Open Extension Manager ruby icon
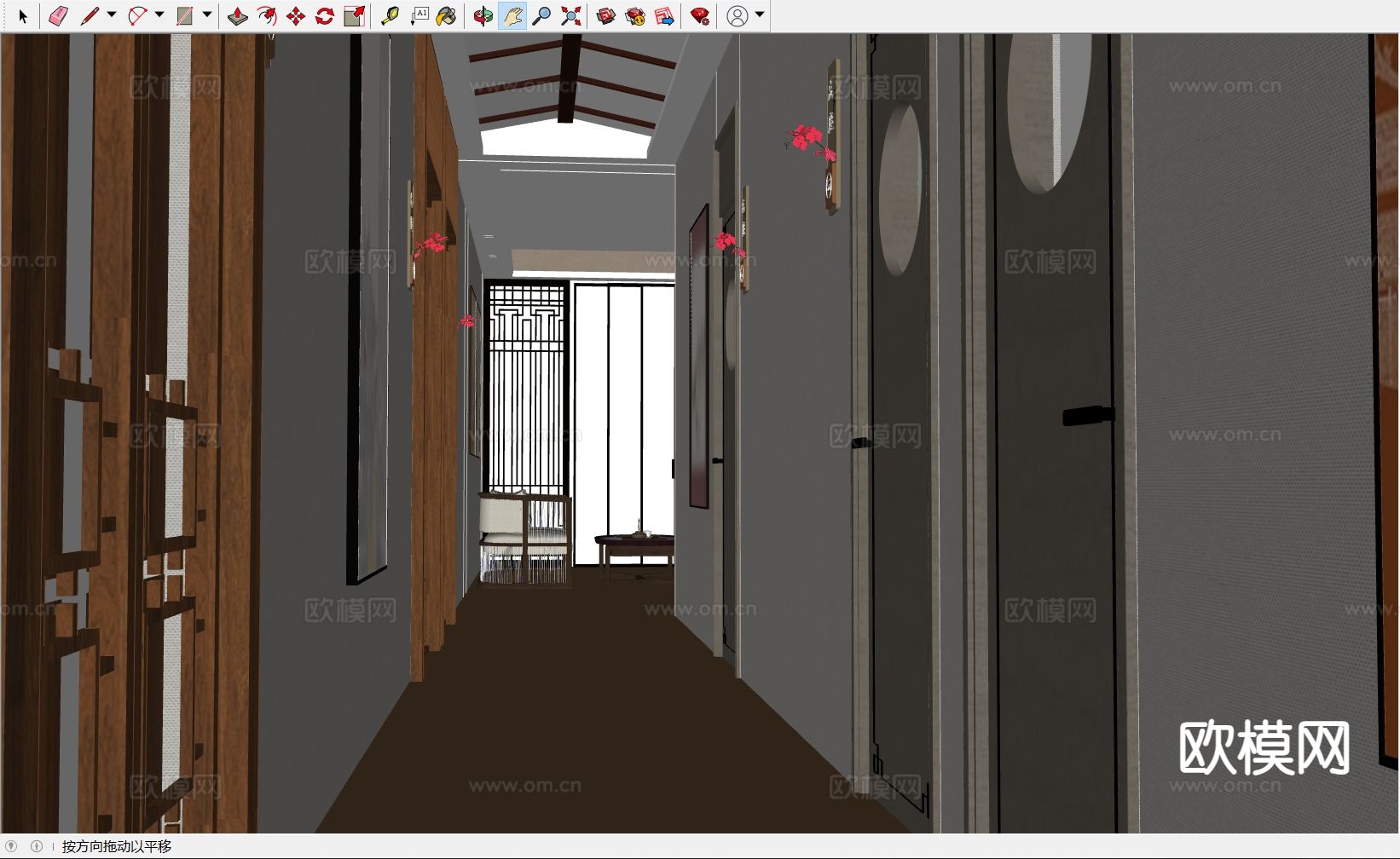 click(x=700, y=16)
